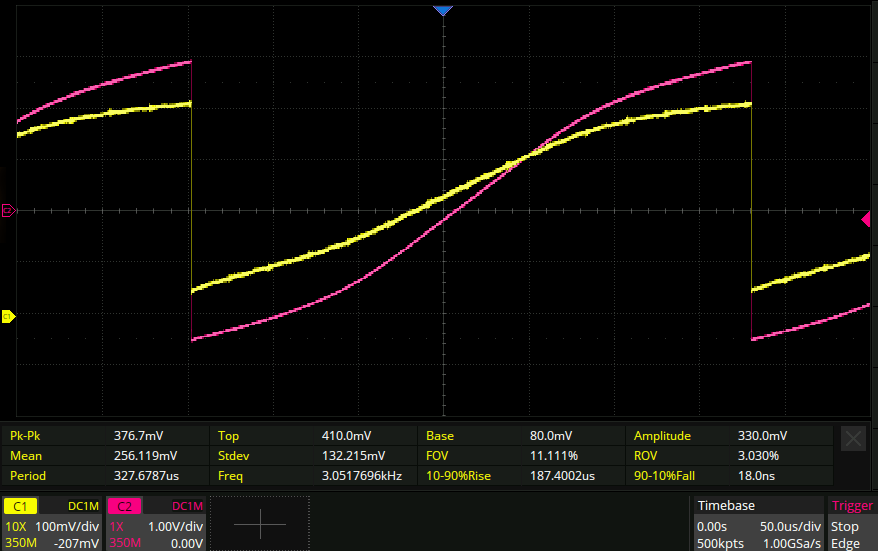Viewport: 878px width, 551px height.
Task: Click the Amplitude measurement label
Action: point(664,436)
